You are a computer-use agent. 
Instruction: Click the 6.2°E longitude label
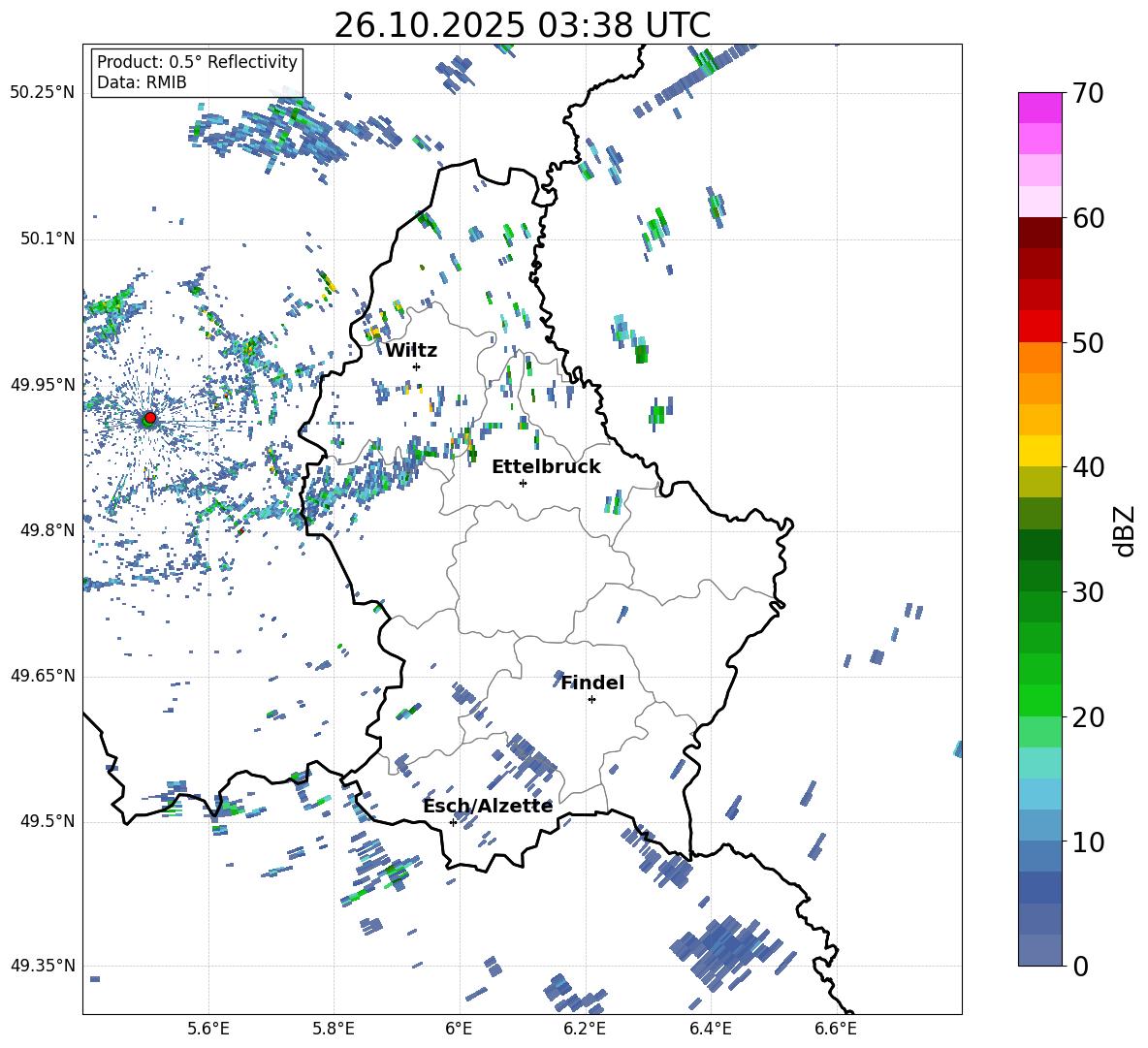585,1029
